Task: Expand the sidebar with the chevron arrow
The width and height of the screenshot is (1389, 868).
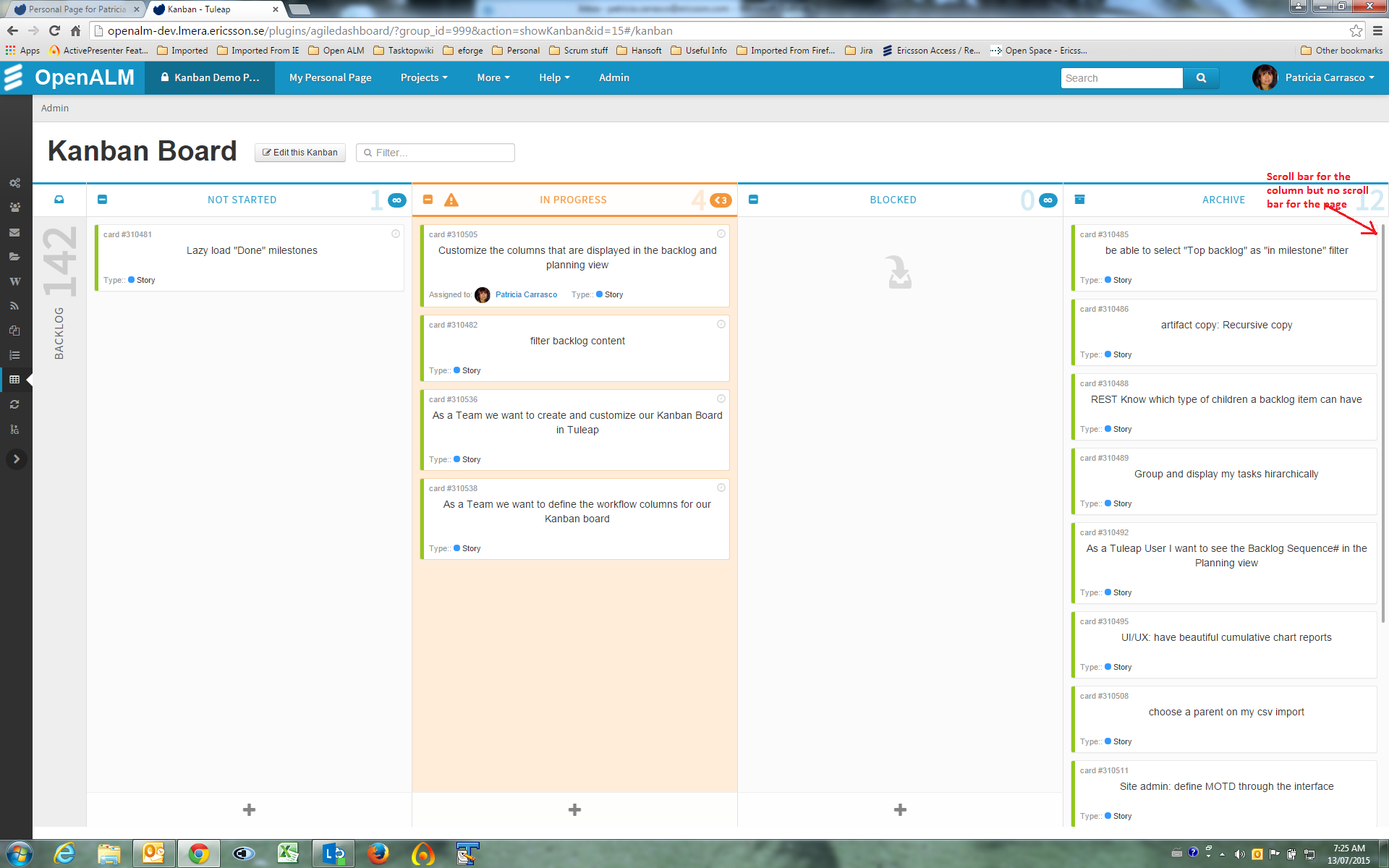Action: 16,459
